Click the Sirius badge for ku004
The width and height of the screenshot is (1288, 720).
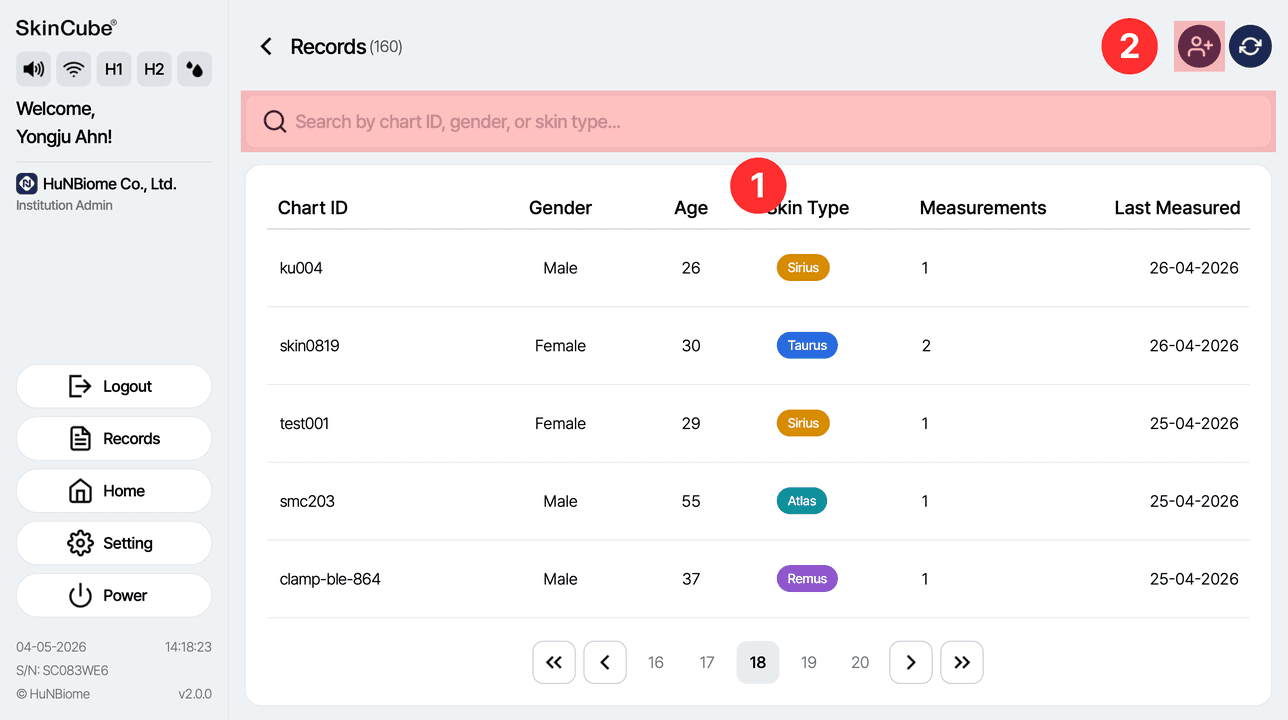[803, 268]
